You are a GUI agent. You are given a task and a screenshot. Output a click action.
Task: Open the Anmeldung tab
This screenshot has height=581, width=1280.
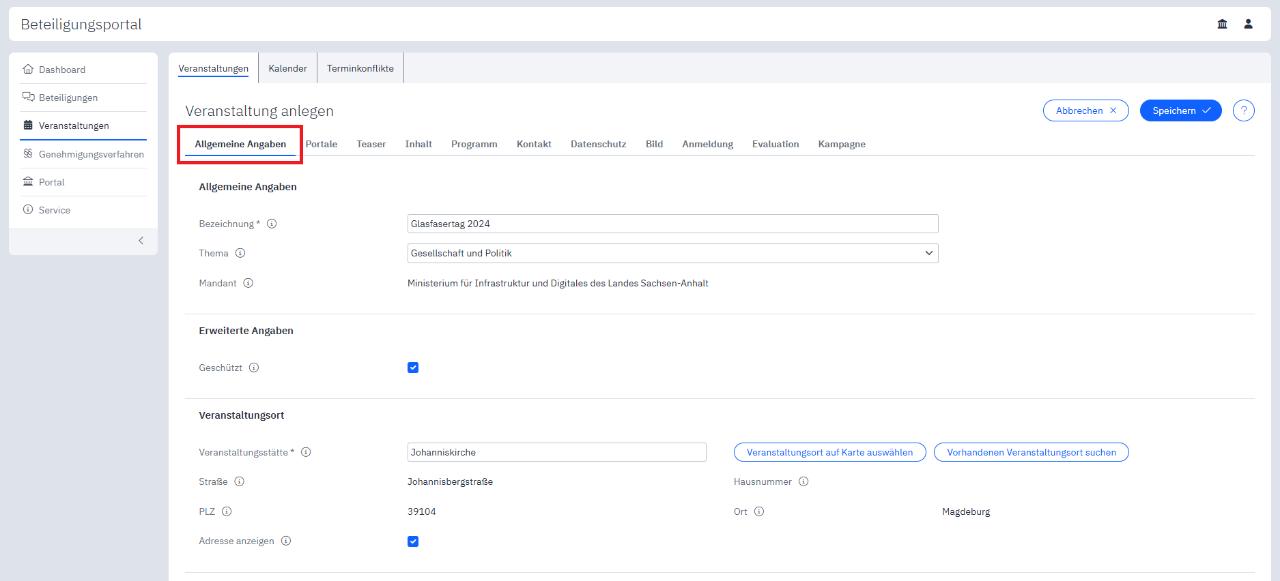(x=708, y=144)
